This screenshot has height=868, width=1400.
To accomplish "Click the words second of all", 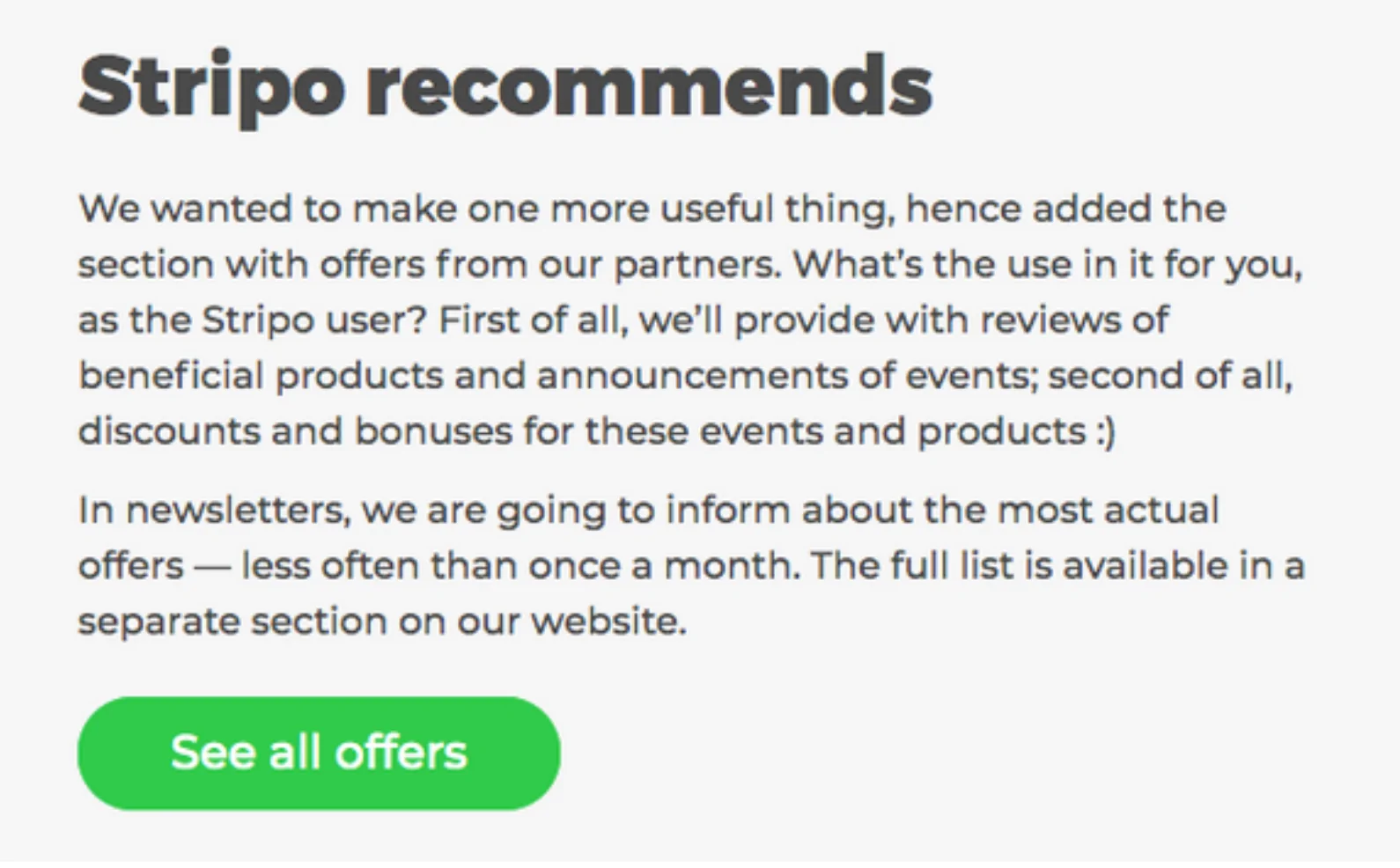I will [x=1169, y=376].
